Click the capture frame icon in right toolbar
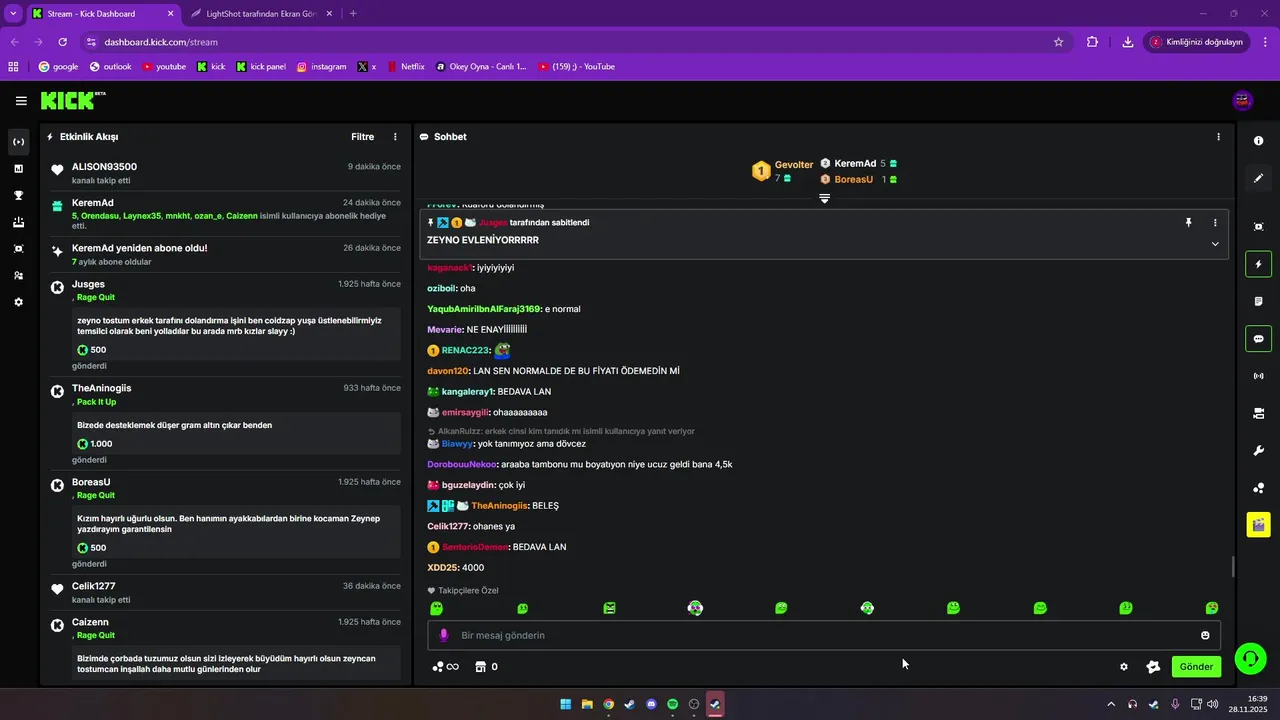This screenshot has height=720, width=1280. point(1258,227)
